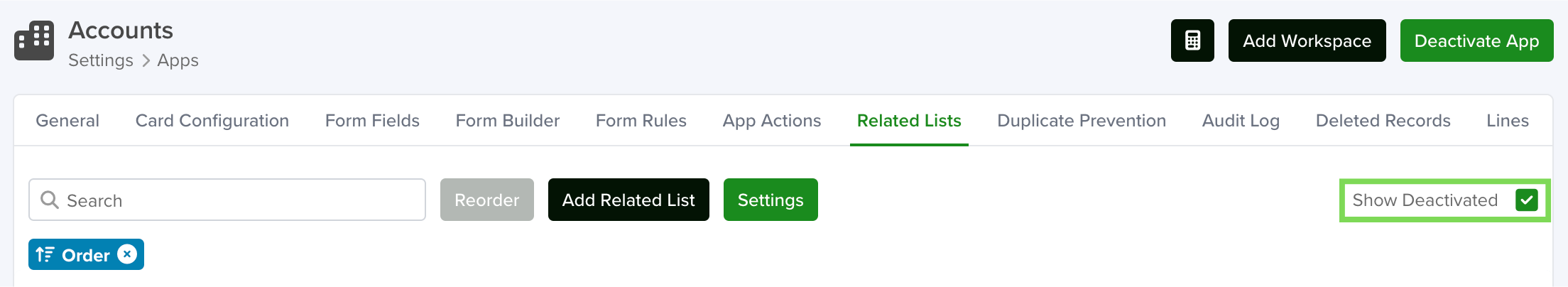
Task: Click the Add Related List button
Action: tap(628, 200)
